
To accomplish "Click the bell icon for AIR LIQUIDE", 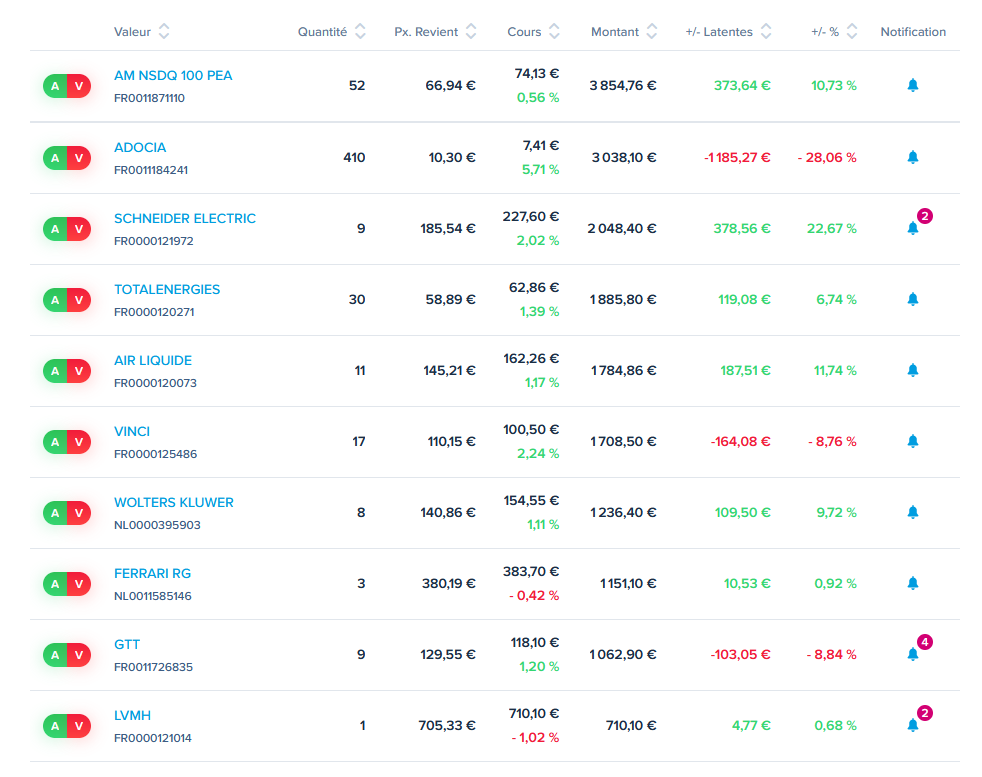I will (912, 370).
